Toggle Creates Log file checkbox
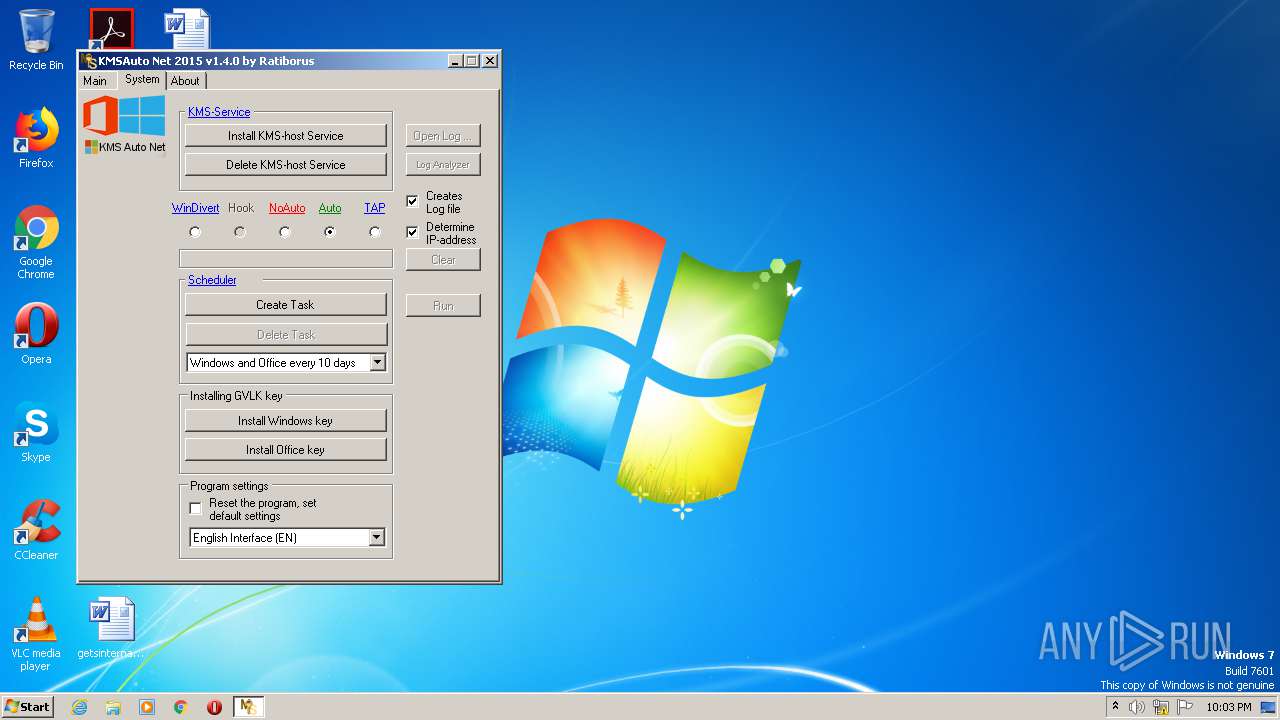Viewport: 1280px width, 720px height. click(x=412, y=202)
